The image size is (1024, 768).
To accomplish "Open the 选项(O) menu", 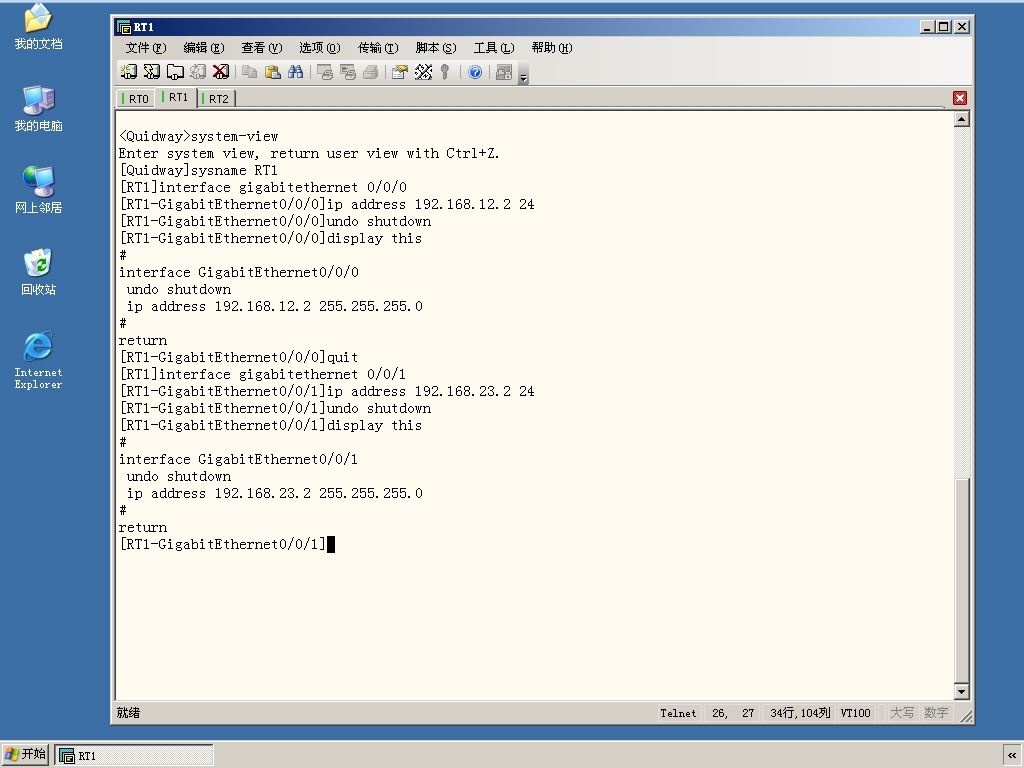I will 319,48.
